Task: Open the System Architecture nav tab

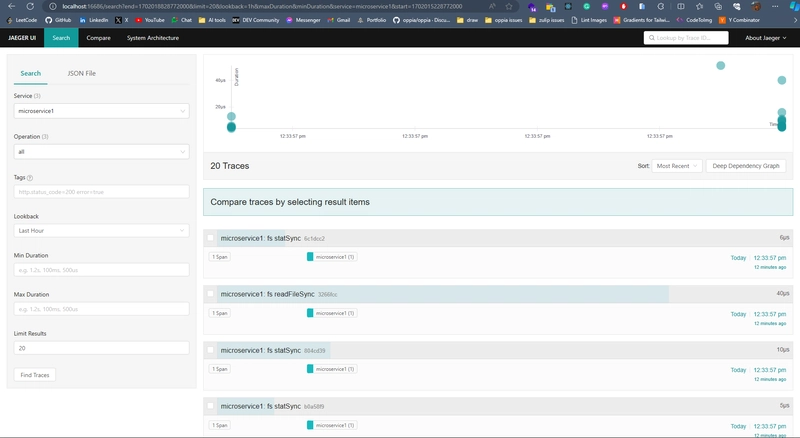Action: pos(153,38)
